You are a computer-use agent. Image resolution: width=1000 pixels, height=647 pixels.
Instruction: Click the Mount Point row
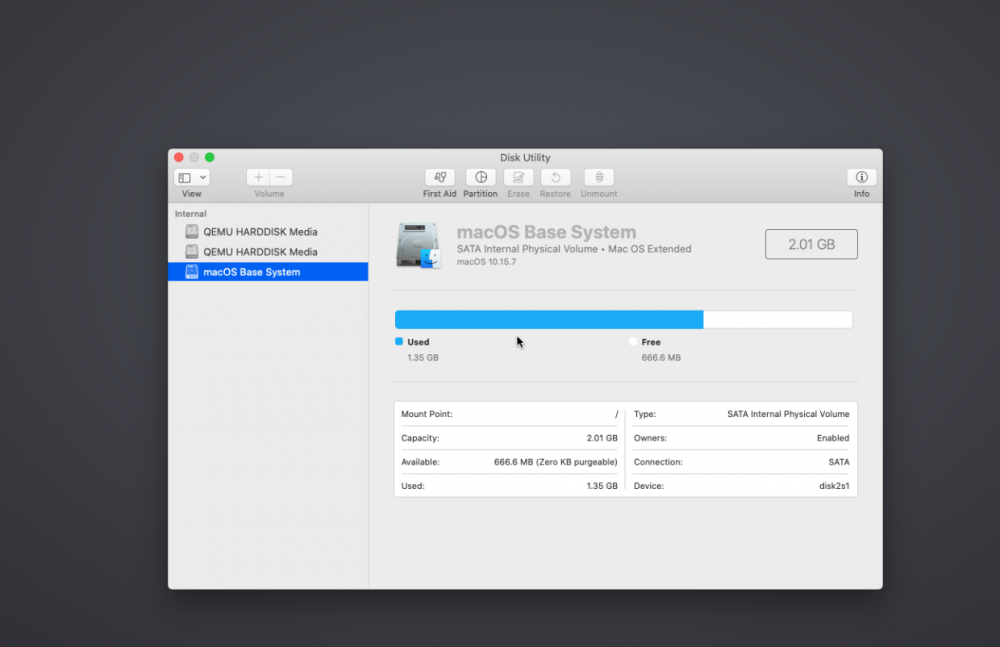pos(510,414)
